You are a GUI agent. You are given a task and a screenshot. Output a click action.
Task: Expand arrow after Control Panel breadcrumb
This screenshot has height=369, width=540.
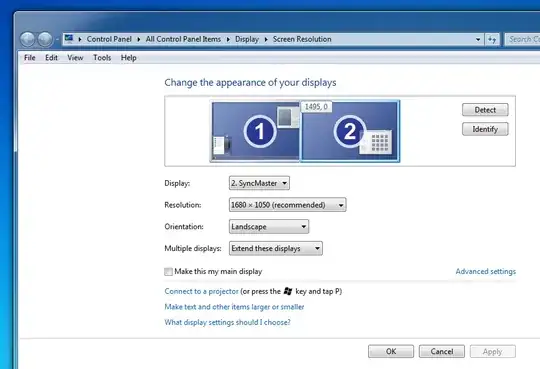pos(138,39)
